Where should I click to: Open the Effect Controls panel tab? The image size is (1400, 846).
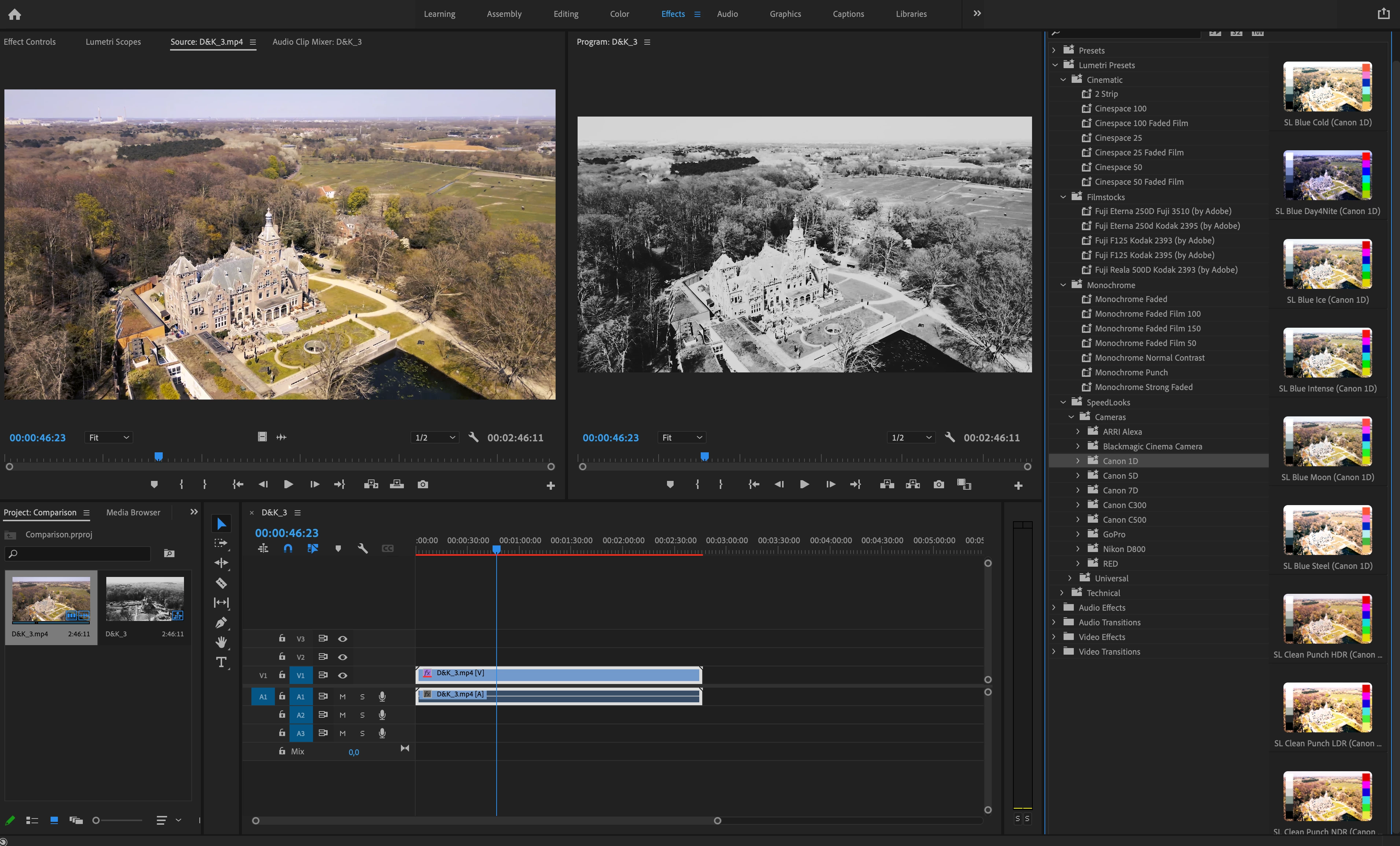30,41
